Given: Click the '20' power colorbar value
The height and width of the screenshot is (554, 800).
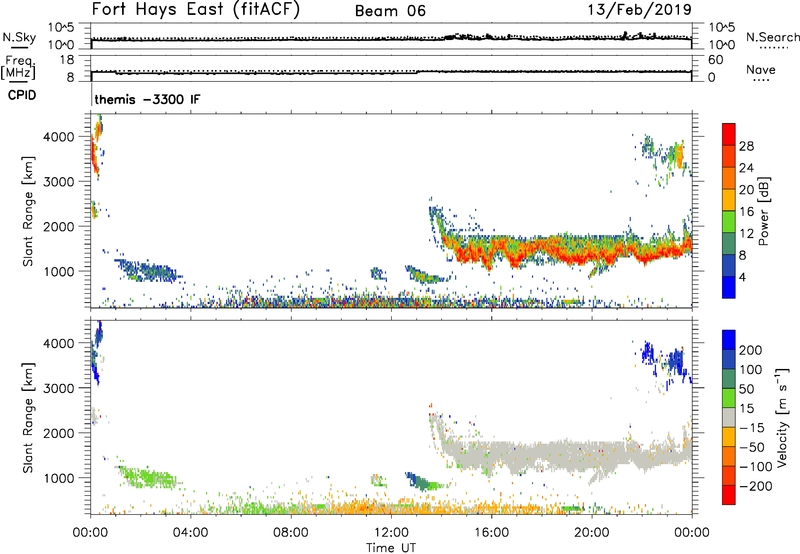Looking at the screenshot, I should point(746,190).
